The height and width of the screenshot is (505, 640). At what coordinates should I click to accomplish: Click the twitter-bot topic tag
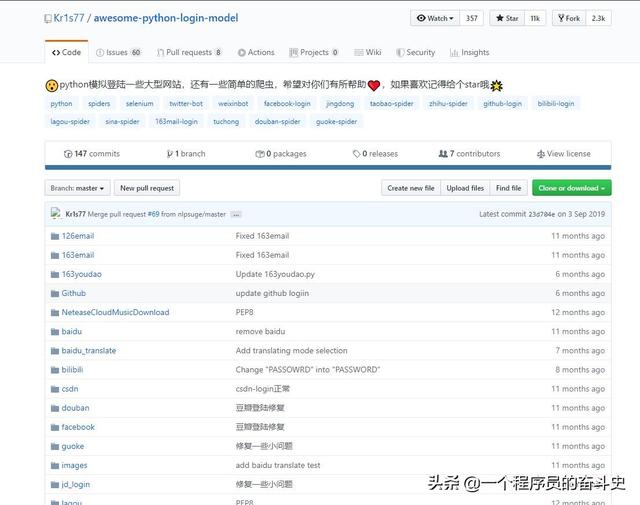click(186, 104)
